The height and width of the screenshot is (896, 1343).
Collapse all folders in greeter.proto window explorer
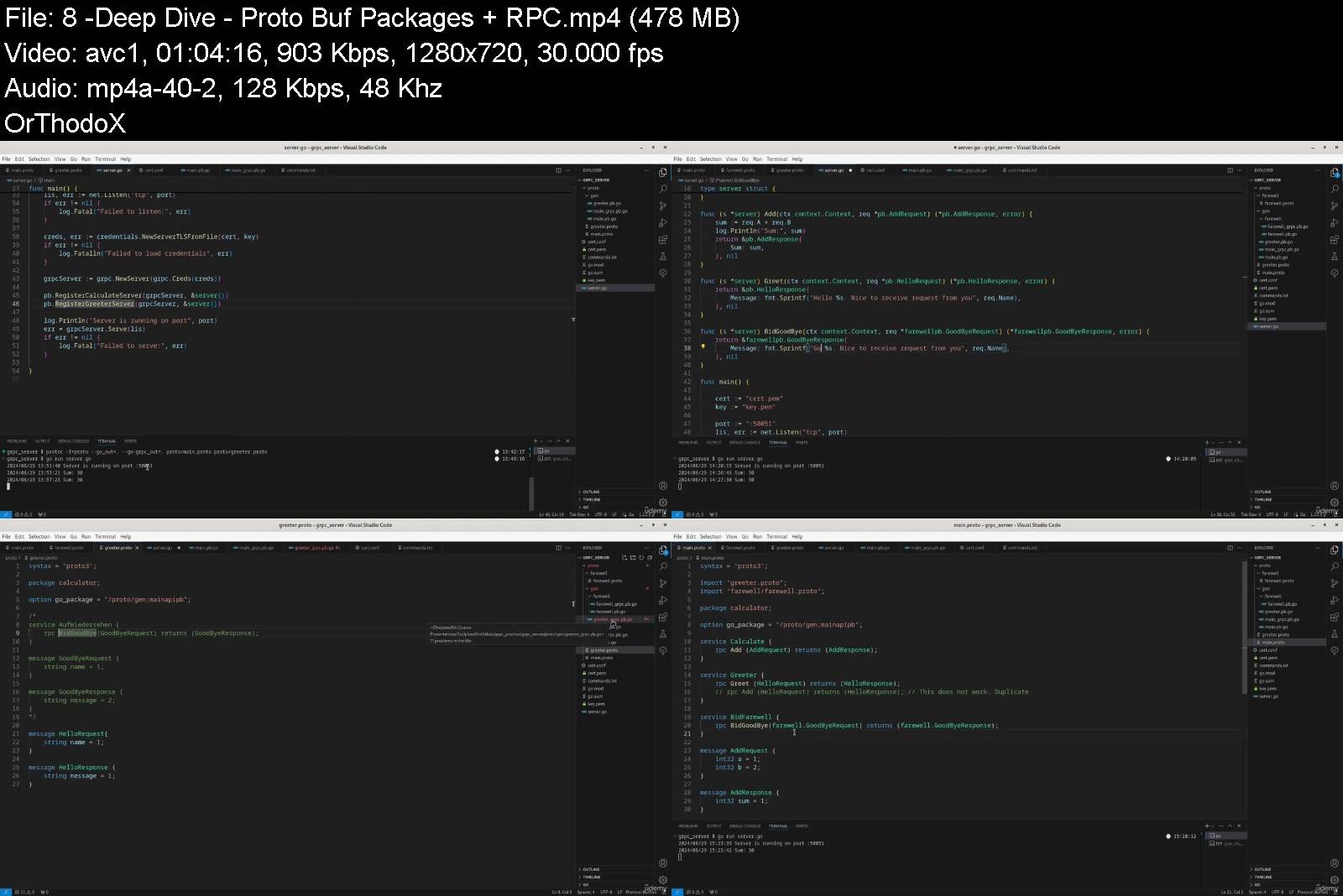tap(650, 557)
